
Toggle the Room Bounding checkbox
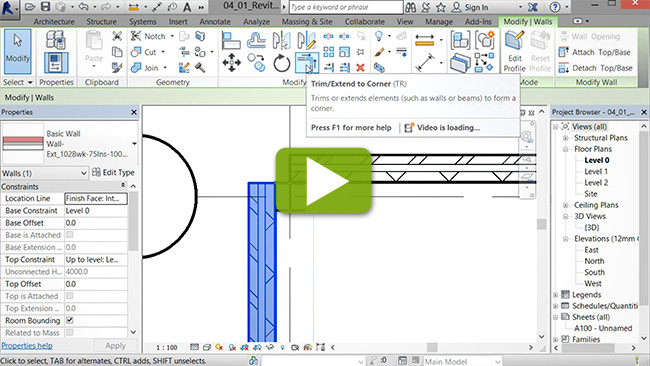click(70, 320)
